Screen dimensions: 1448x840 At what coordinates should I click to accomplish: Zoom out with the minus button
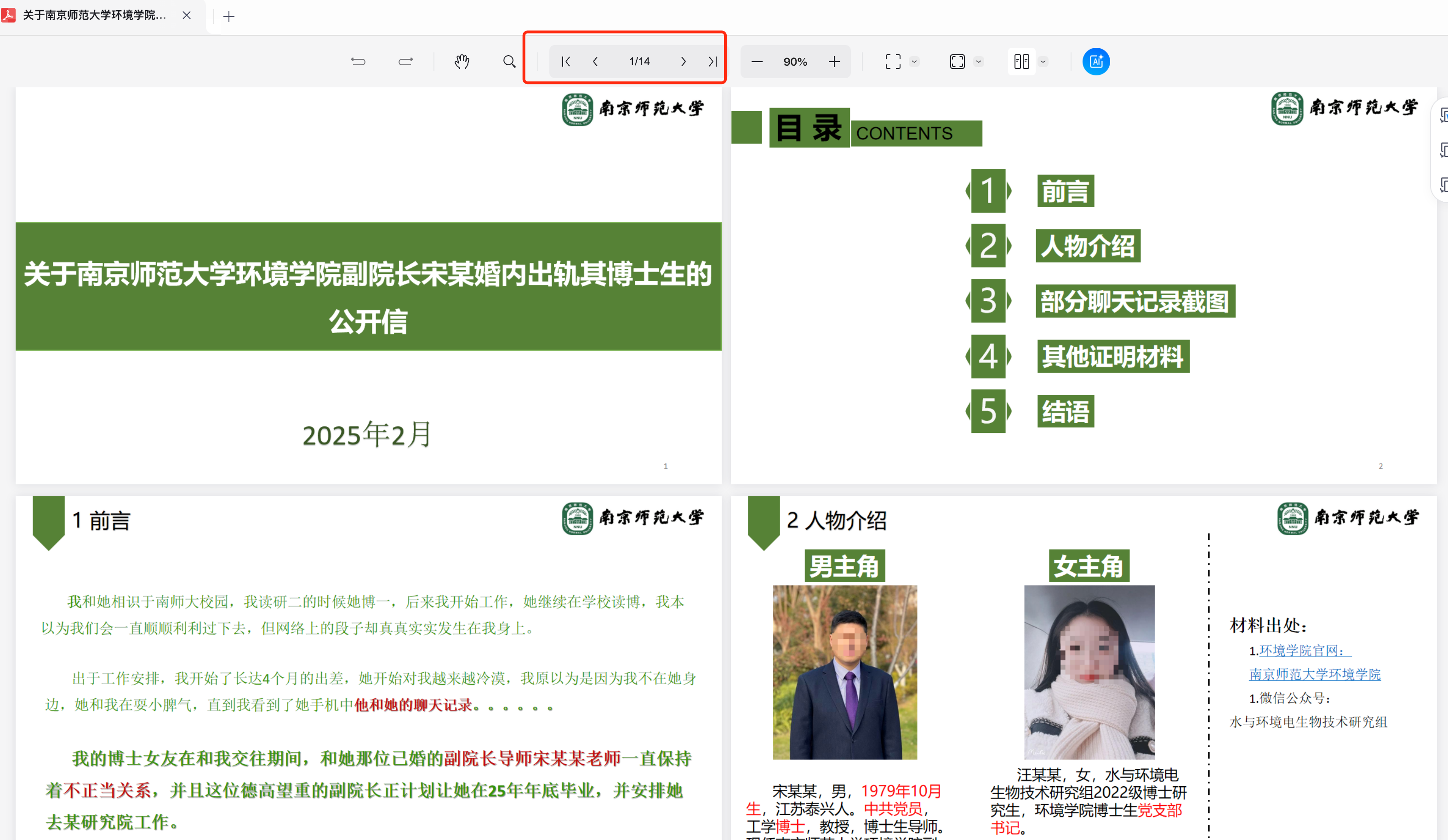[x=757, y=62]
